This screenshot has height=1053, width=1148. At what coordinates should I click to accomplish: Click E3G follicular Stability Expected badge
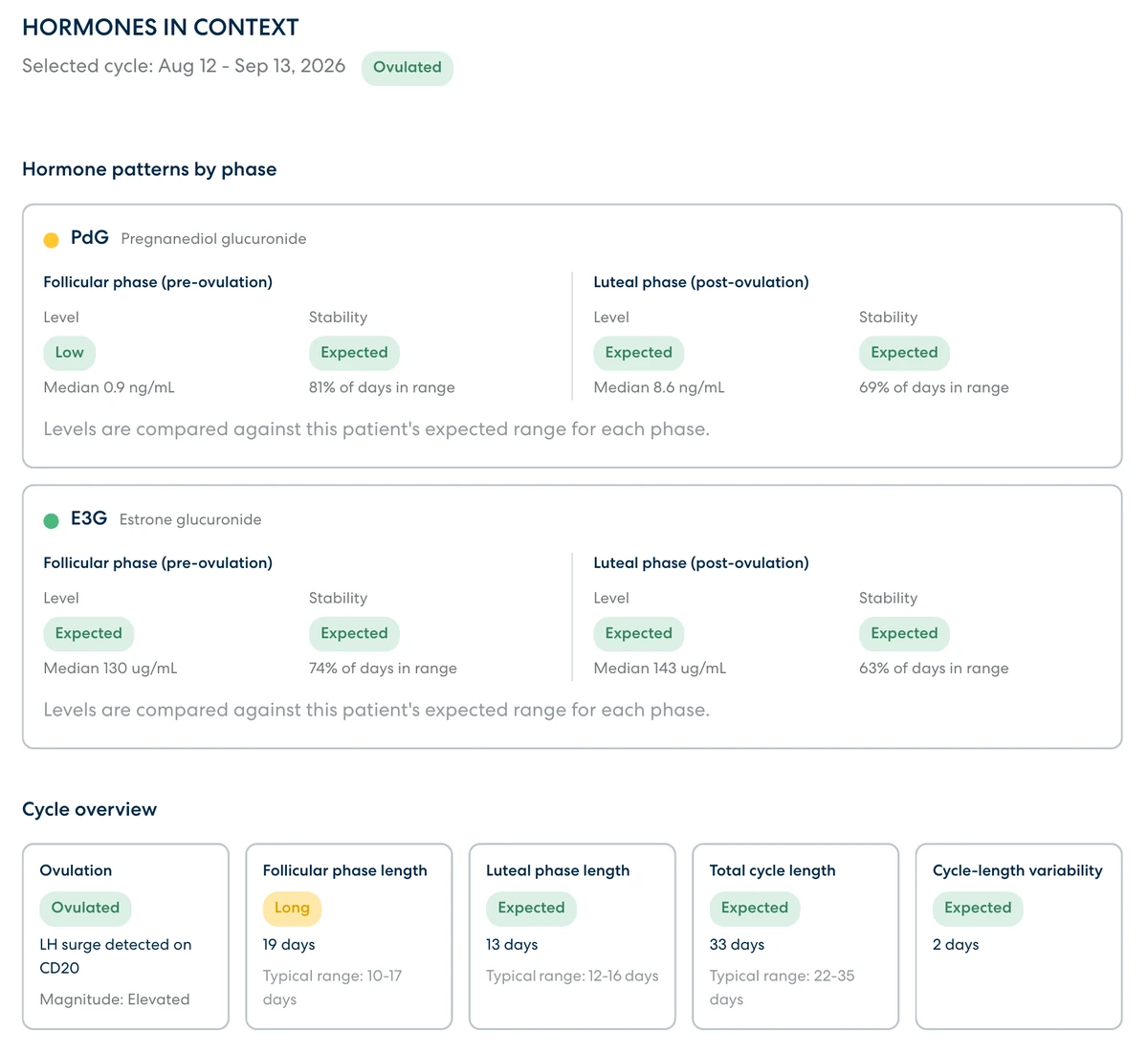pos(354,634)
